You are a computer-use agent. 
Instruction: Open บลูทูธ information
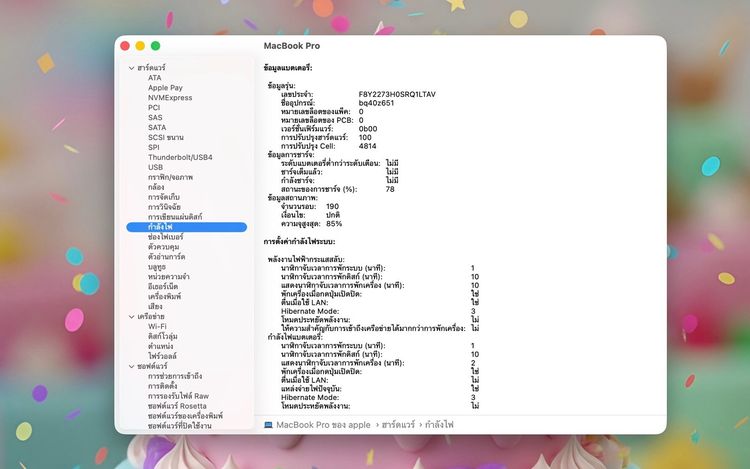tap(157, 267)
